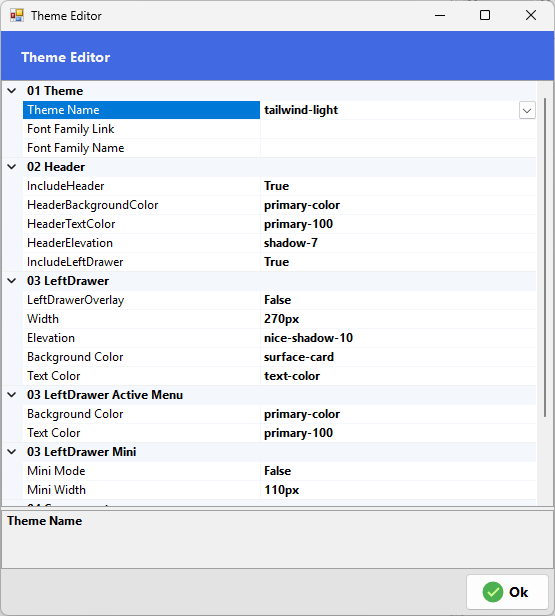Click the primary-100 value for HeaderTextColor

point(298,224)
